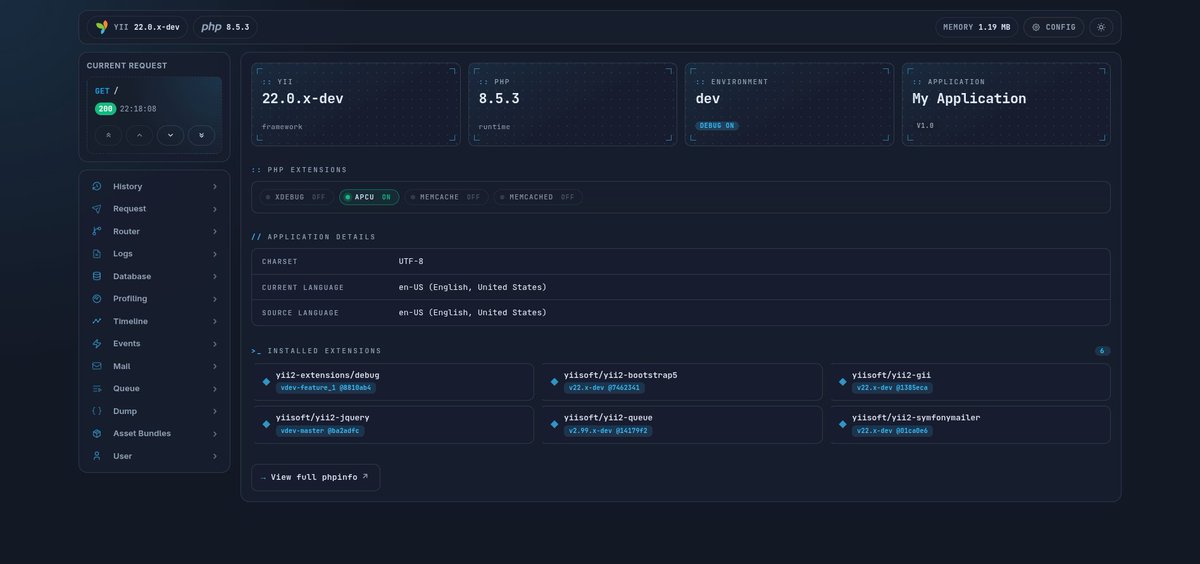Click the yiisoft/yii2-bootstrap5 extension card
The width and height of the screenshot is (1200, 564).
coord(681,382)
